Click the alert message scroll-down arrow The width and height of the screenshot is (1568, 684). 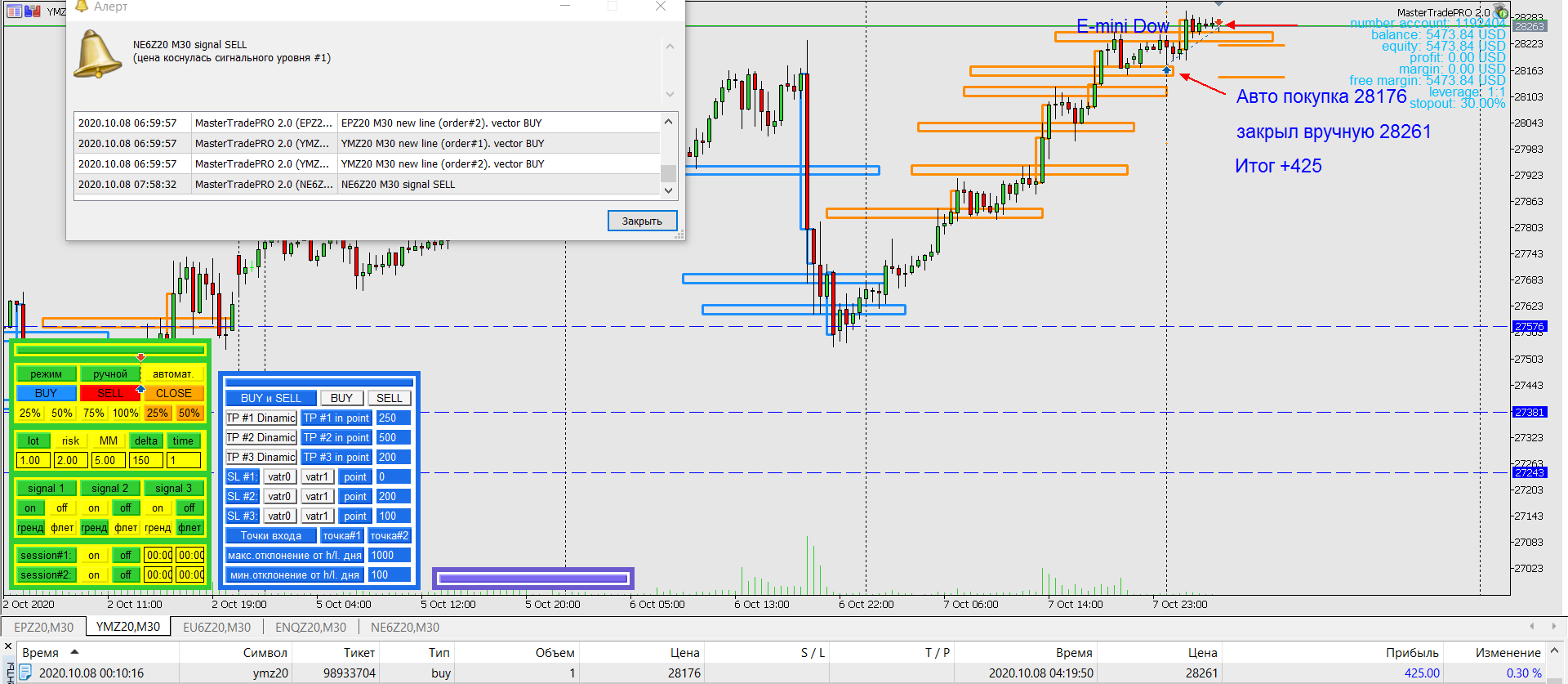coord(670,94)
